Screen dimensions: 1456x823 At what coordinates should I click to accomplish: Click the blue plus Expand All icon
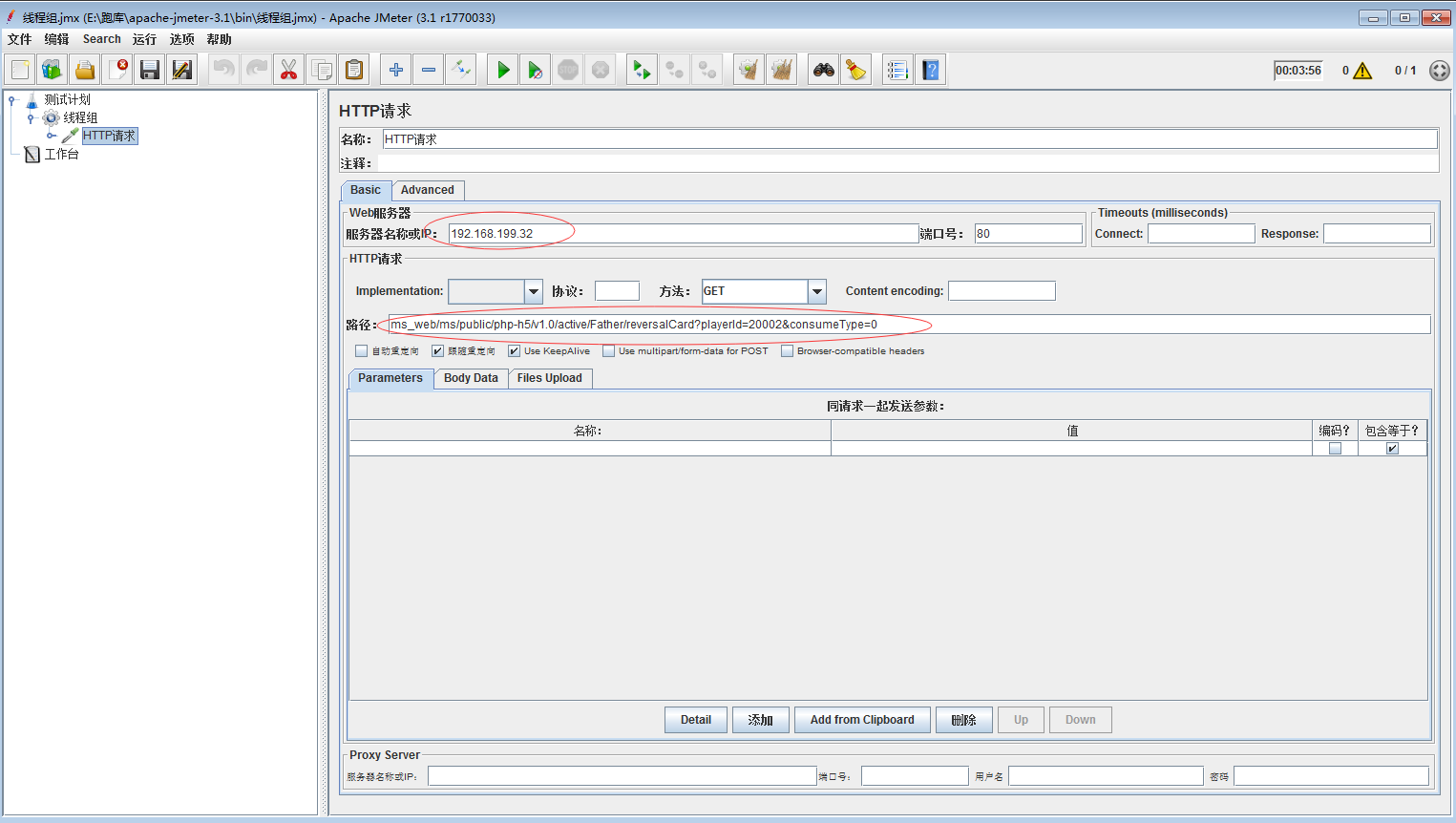point(396,70)
